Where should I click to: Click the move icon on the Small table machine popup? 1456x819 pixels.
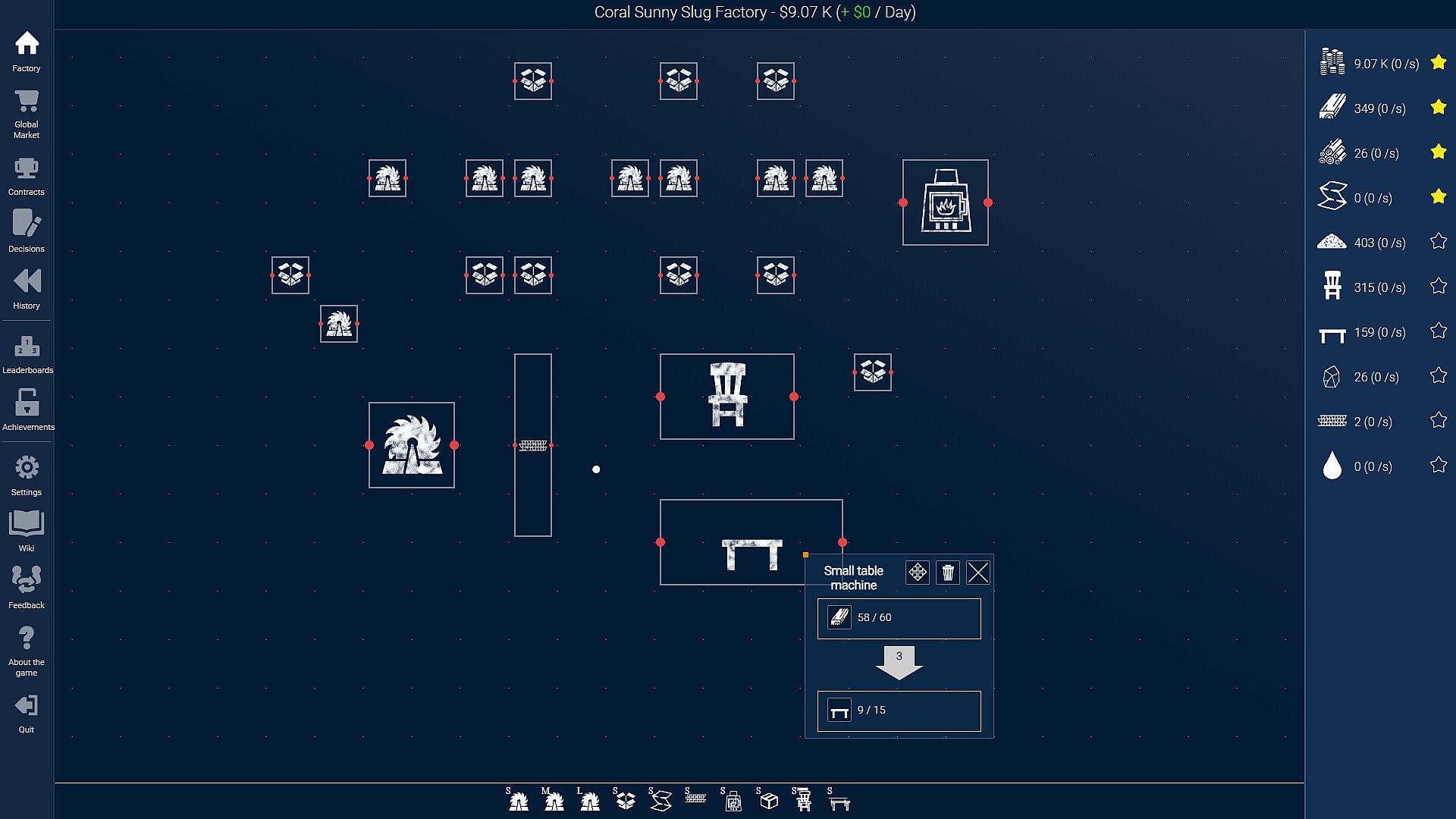(917, 573)
